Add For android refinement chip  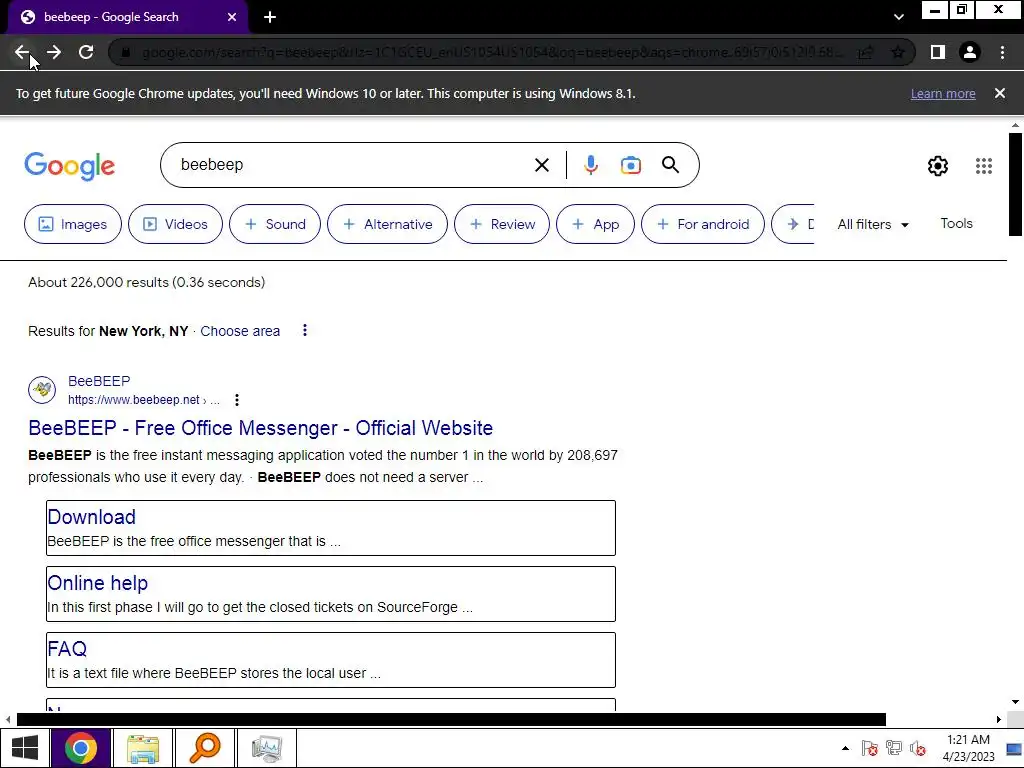703,224
